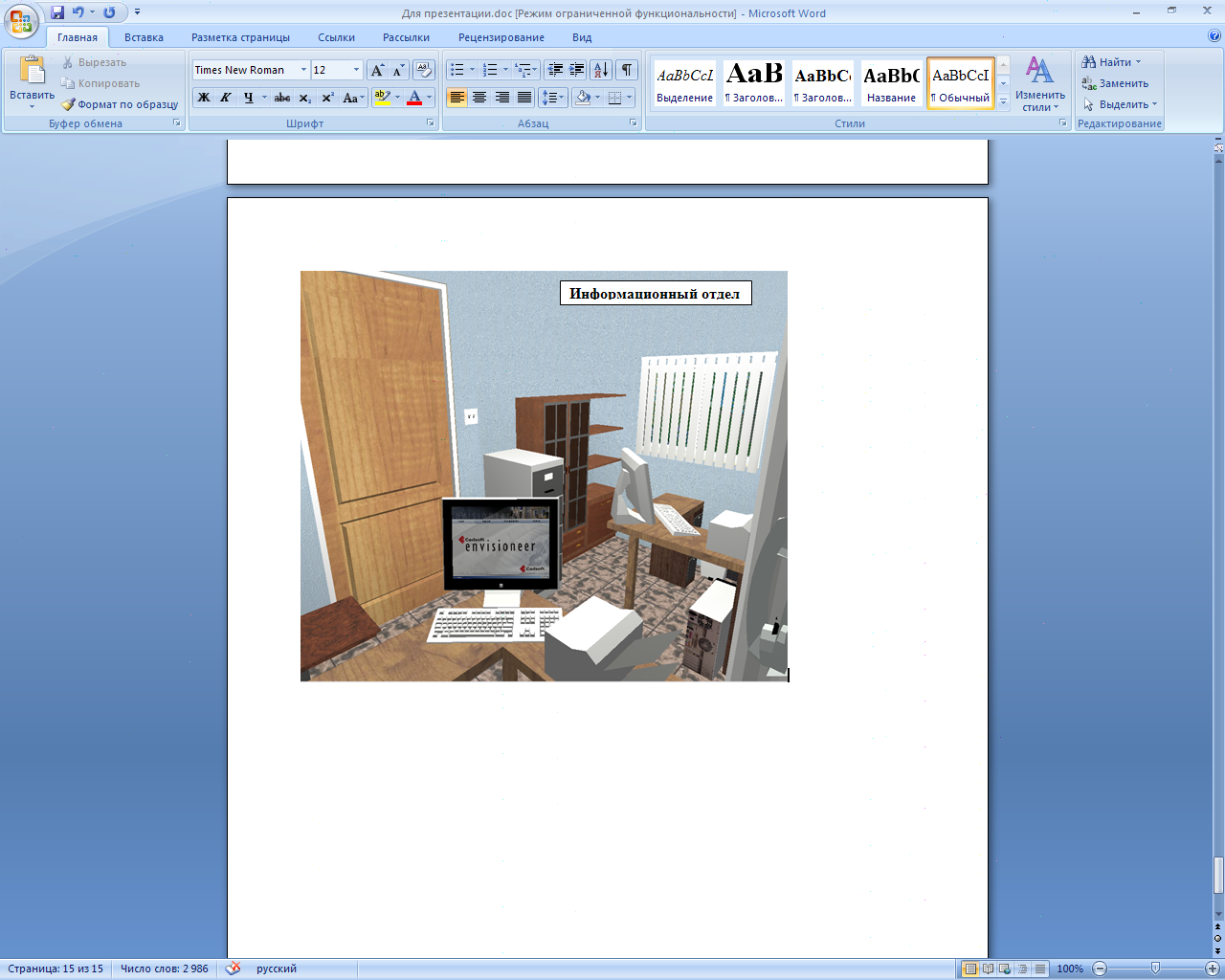Click the spelling check icon in status bar
This screenshot has width=1225, height=980.
pyautogui.click(x=233, y=969)
